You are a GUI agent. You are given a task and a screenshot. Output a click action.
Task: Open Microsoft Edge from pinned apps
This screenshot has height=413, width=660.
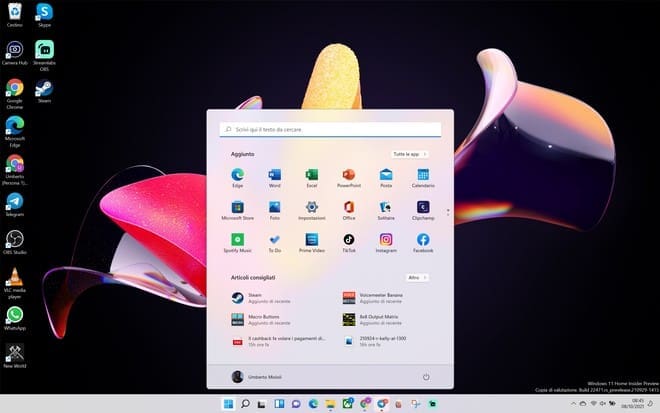pyautogui.click(x=238, y=175)
